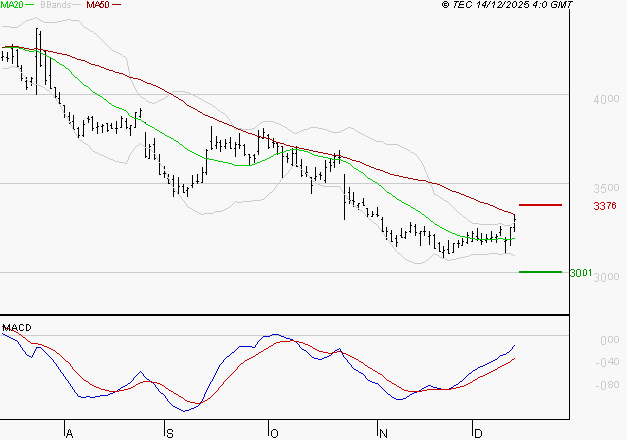Click the 3000 price axis label
Screen dimensions: 627x440
606,276
